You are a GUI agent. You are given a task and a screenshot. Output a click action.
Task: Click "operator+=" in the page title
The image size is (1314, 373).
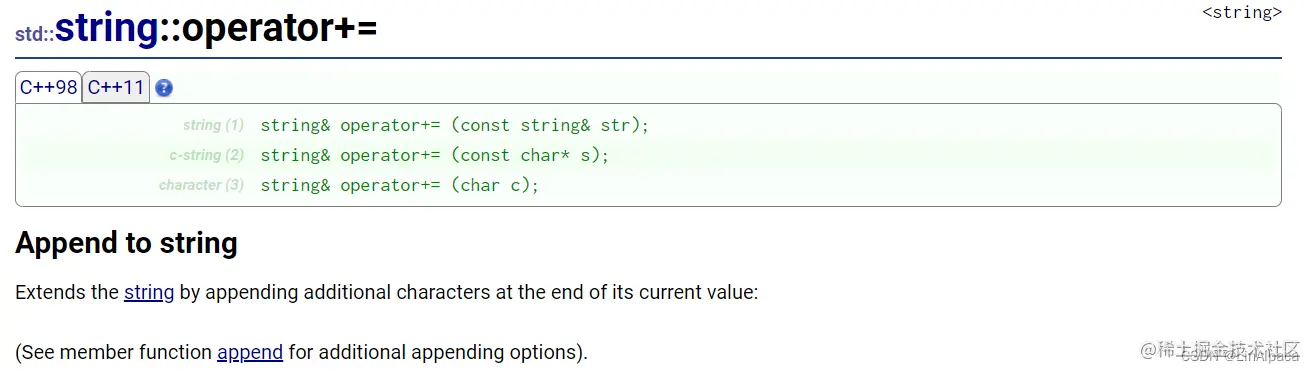[280, 29]
